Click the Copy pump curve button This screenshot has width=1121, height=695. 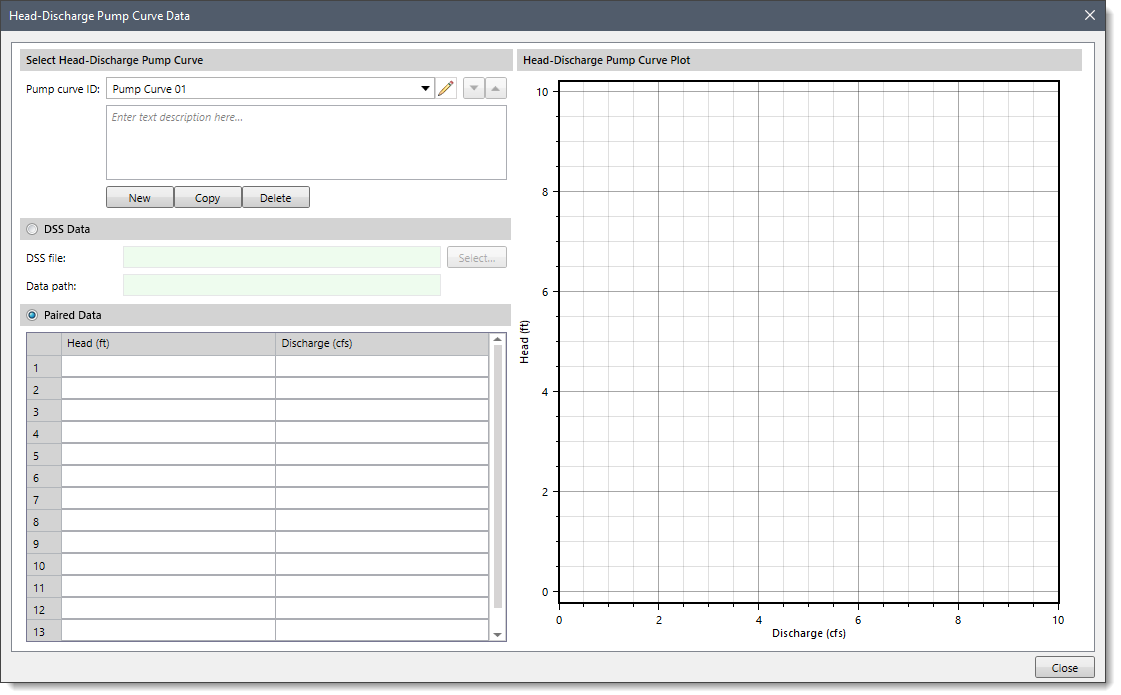[207, 198]
